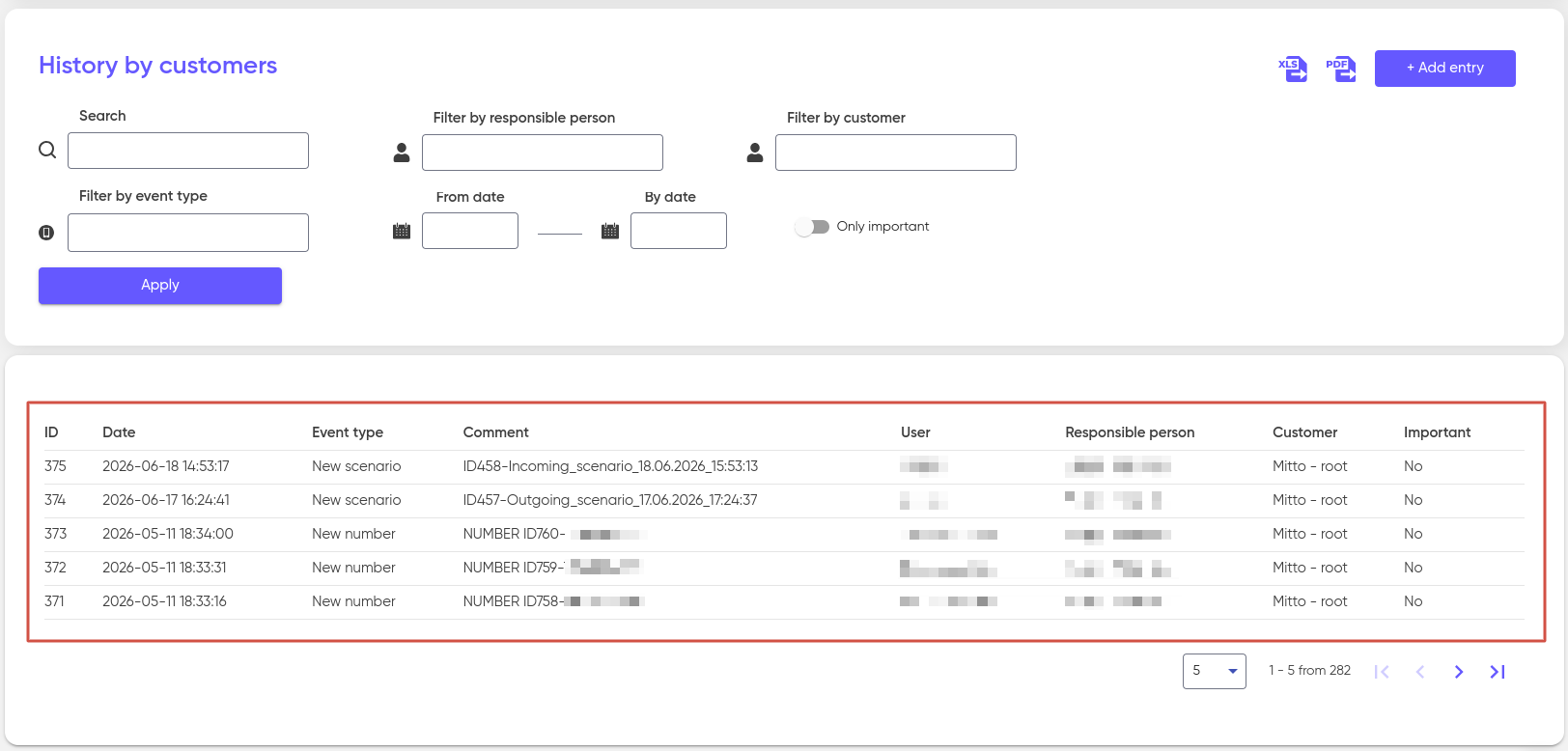Click the Important value No in row 374
Screen dimensions: 1568x751
point(1414,500)
